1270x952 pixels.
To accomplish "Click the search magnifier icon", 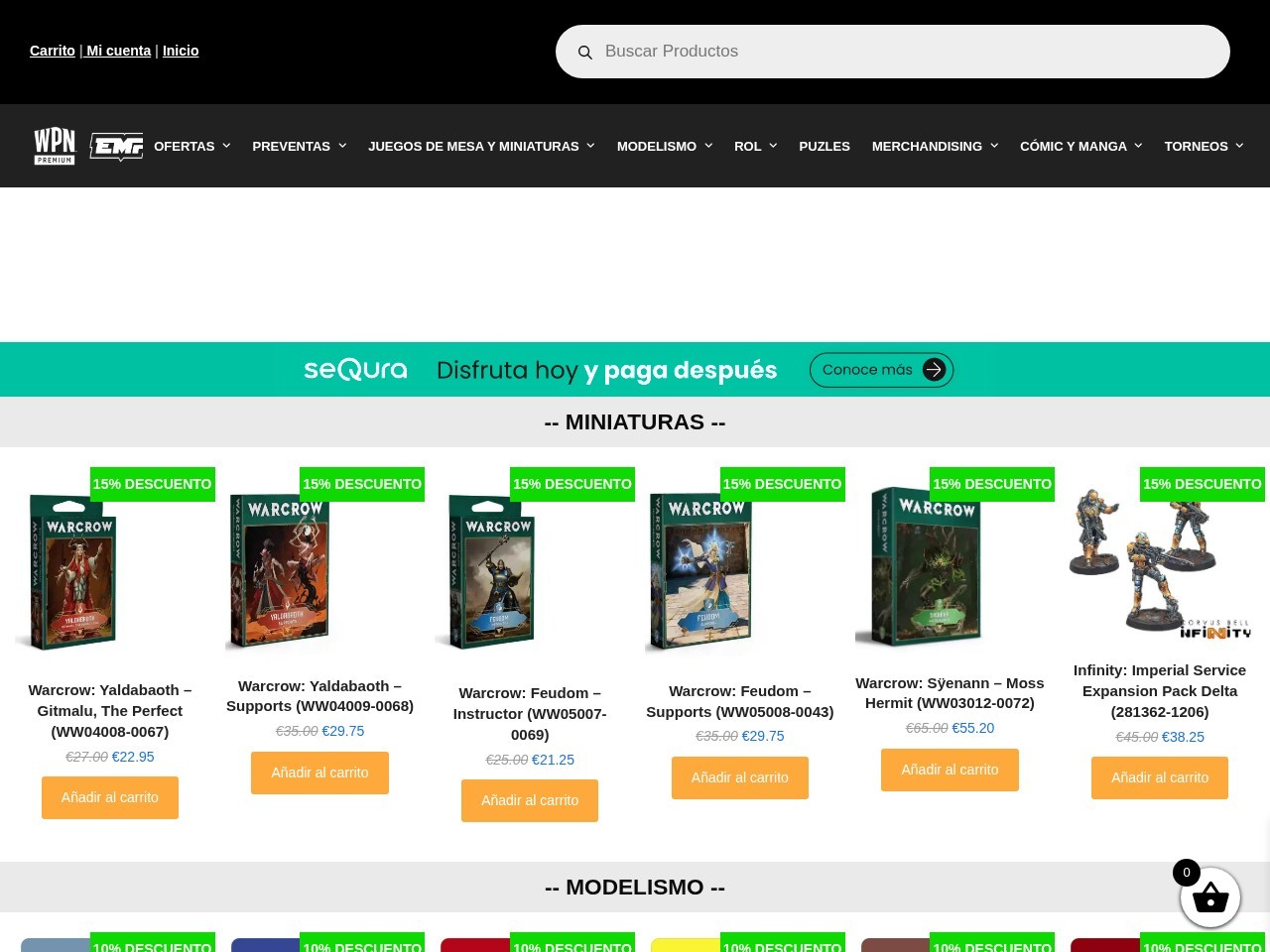I will 585,52.
